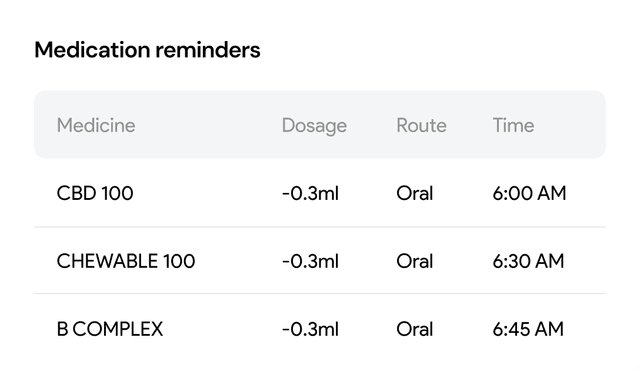Open the CBD 100 medicine entry
The width and height of the screenshot is (640, 375).
click(x=95, y=193)
